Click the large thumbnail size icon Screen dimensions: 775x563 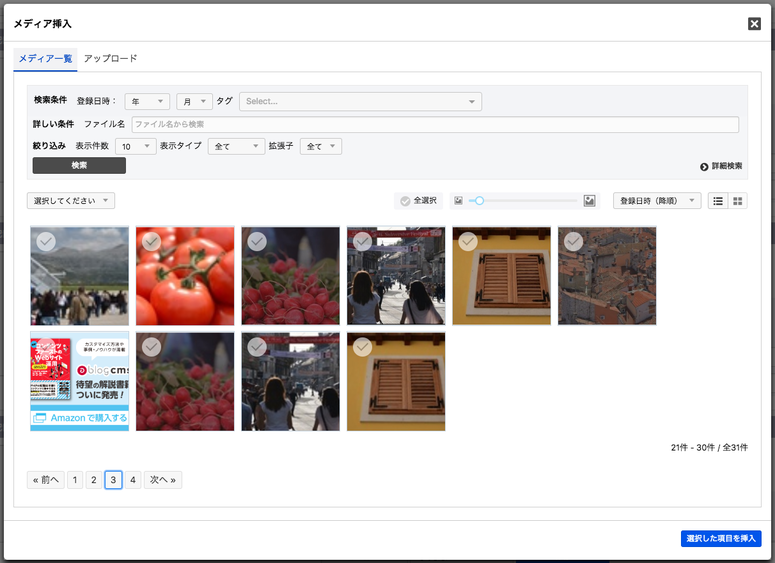pyautogui.click(x=590, y=201)
